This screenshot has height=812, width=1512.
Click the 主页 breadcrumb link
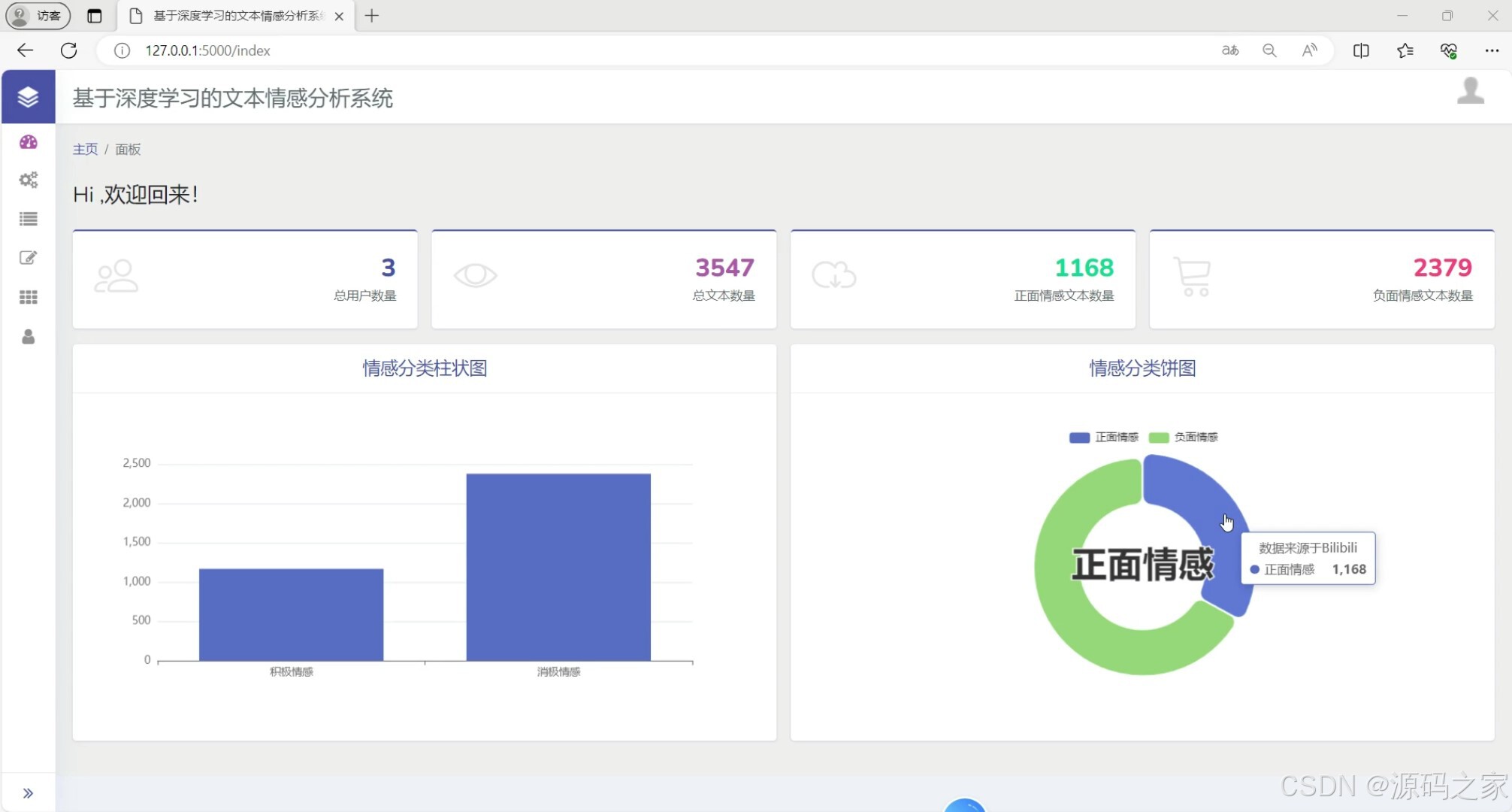click(85, 149)
